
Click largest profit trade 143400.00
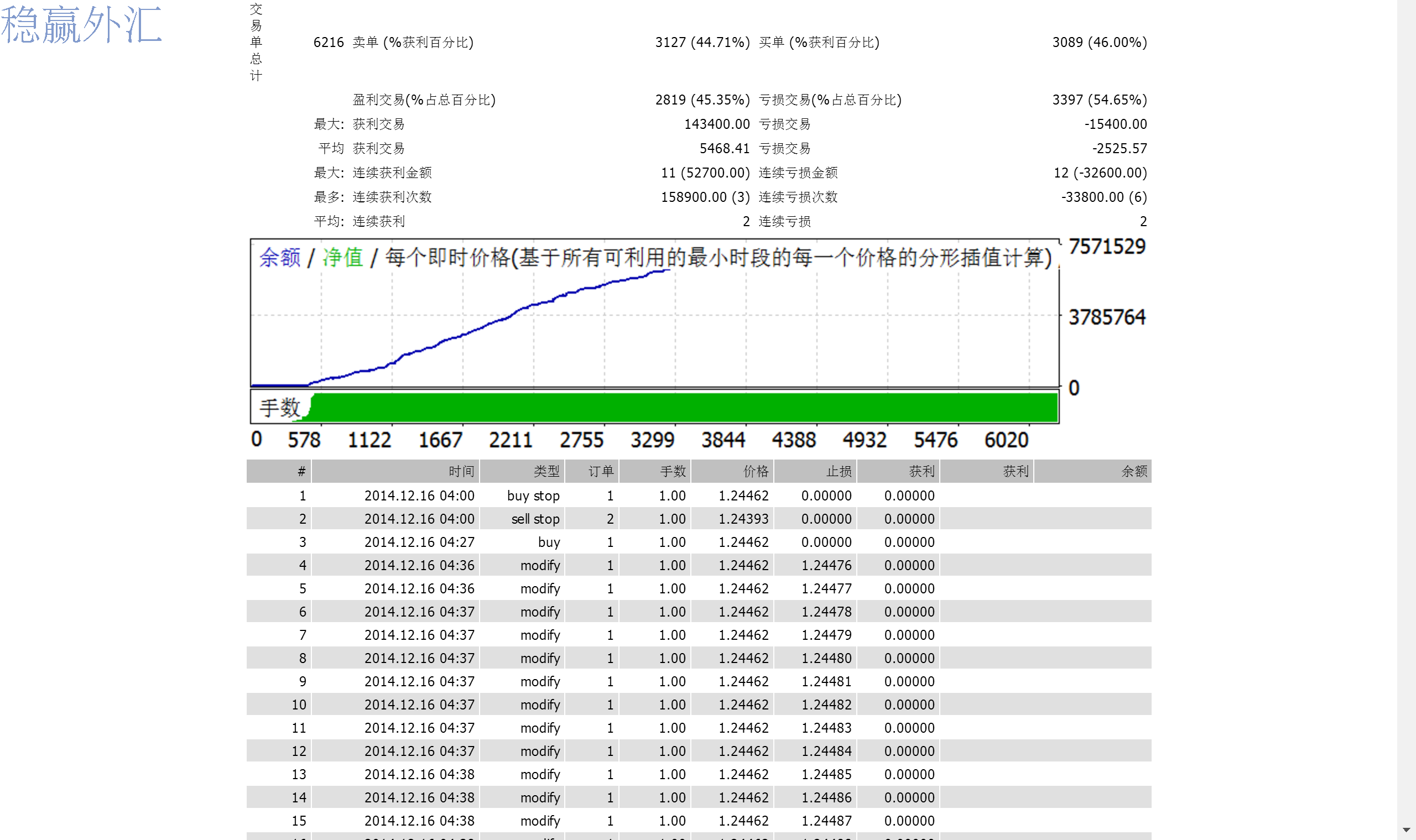pyautogui.click(x=717, y=124)
